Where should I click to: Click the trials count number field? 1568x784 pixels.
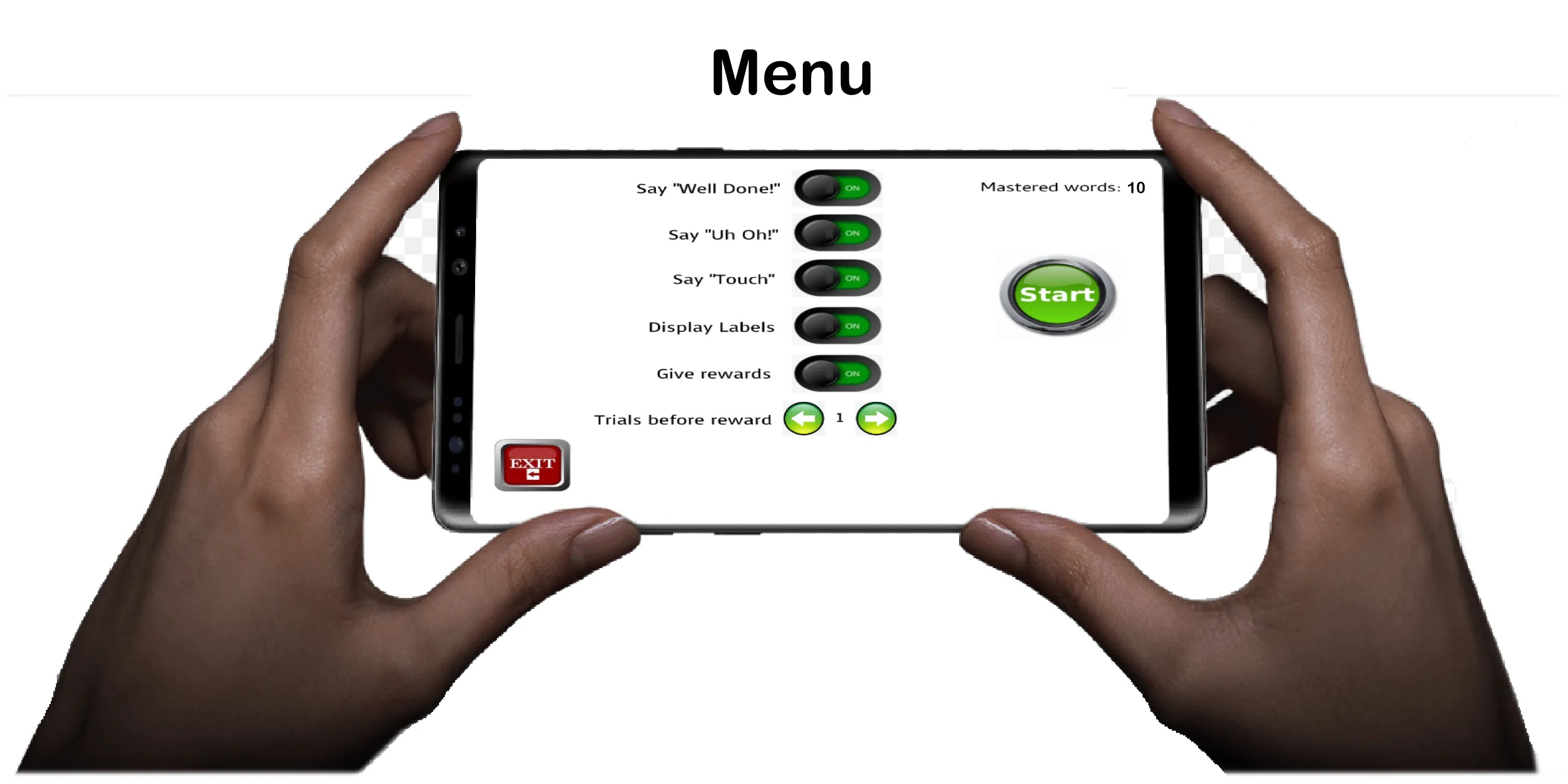coord(840,418)
